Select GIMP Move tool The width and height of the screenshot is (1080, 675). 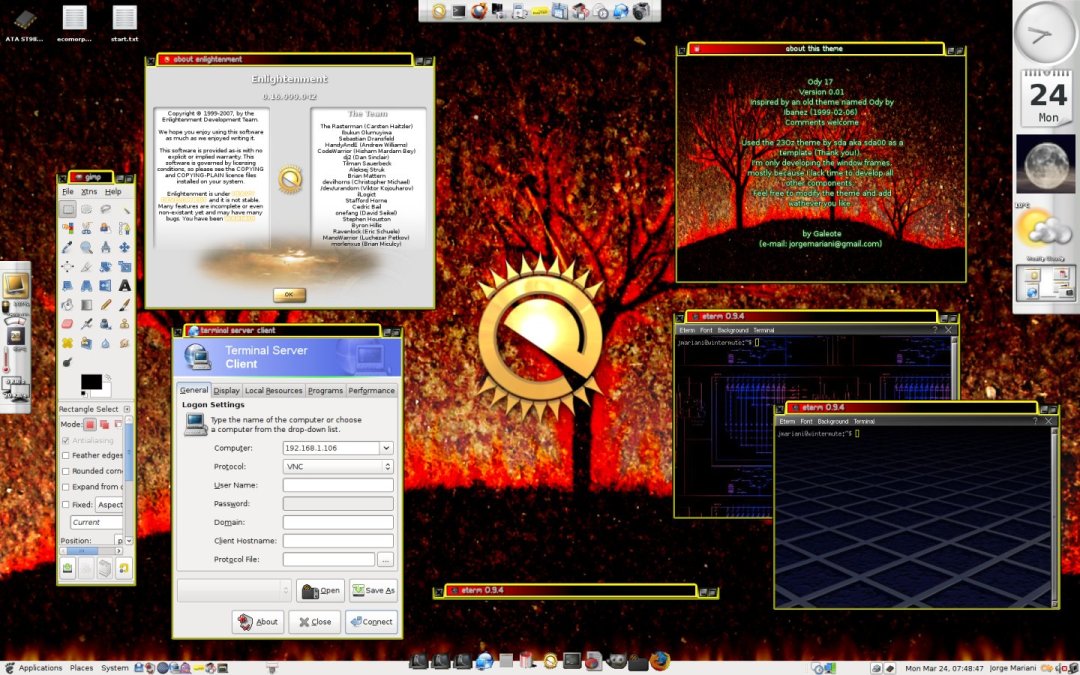[x=124, y=247]
